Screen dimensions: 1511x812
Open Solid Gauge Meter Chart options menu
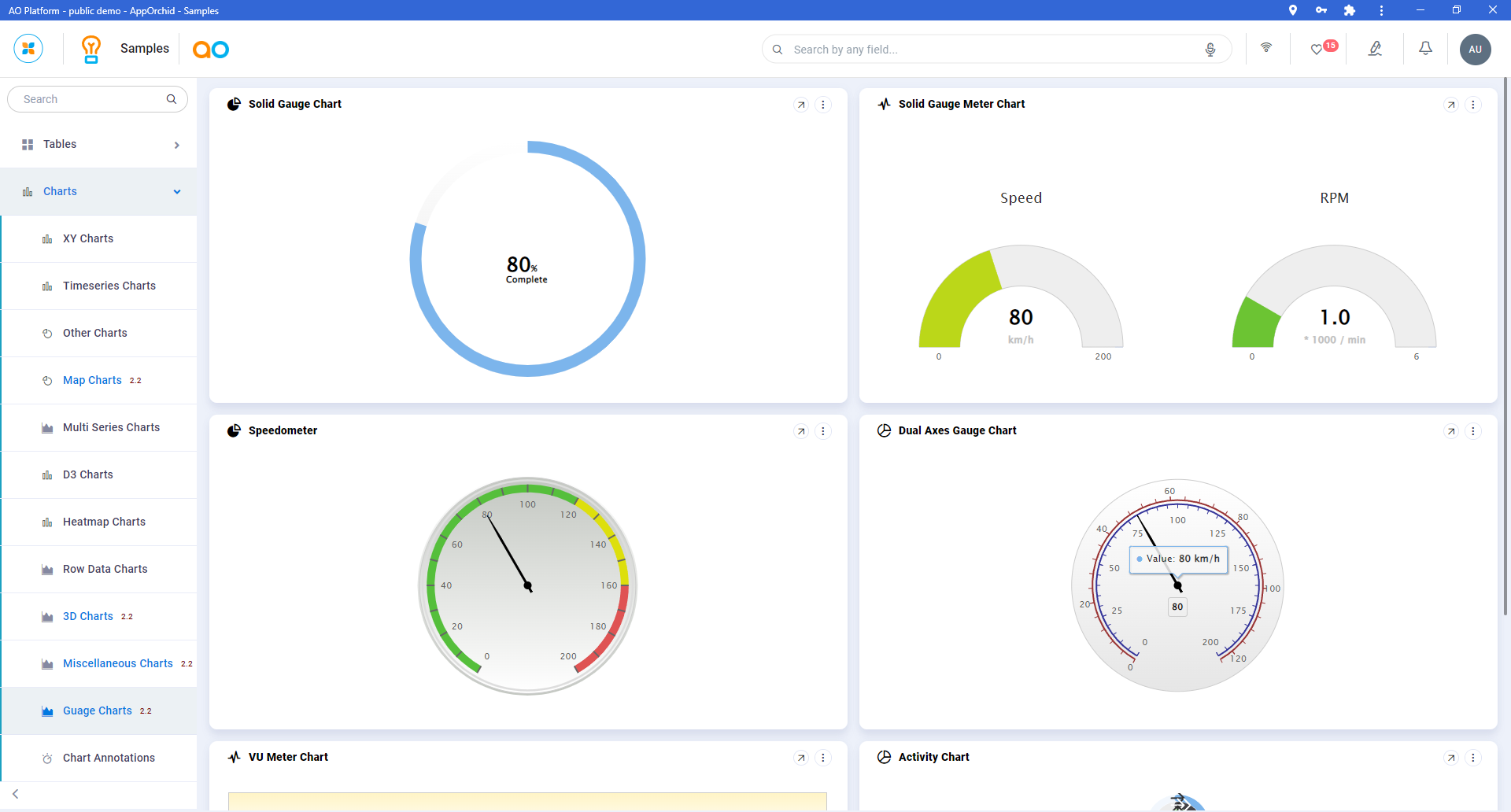point(1473,105)
